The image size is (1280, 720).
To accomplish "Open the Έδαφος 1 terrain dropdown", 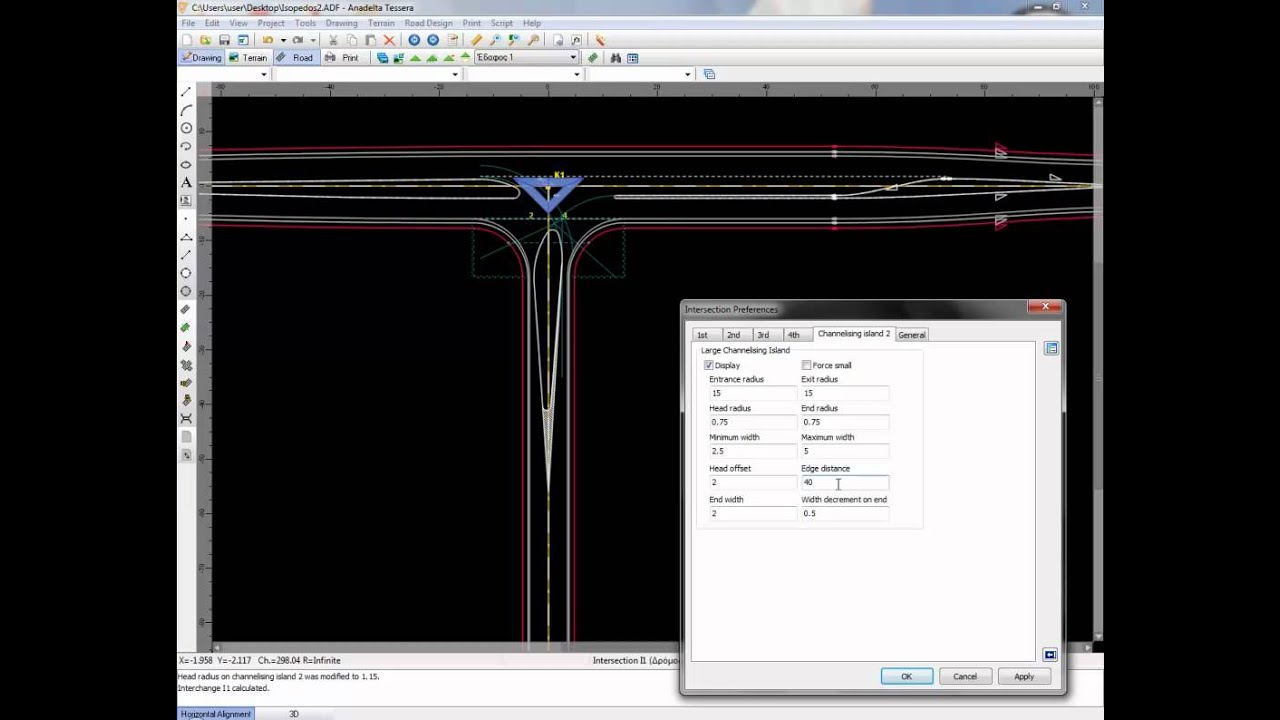I will pos(573,57).
